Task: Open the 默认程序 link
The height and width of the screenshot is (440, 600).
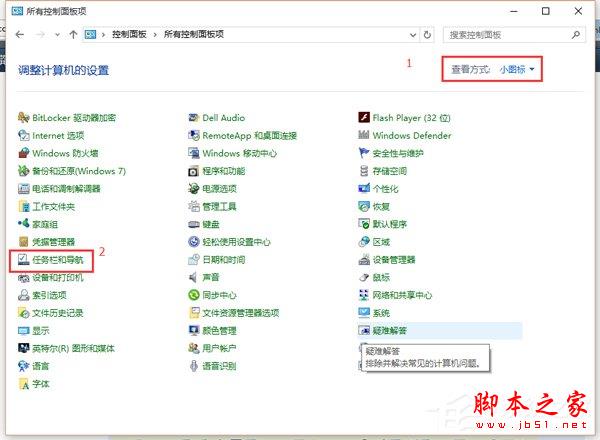Action: pyautogui.click(x=390, y=224)
